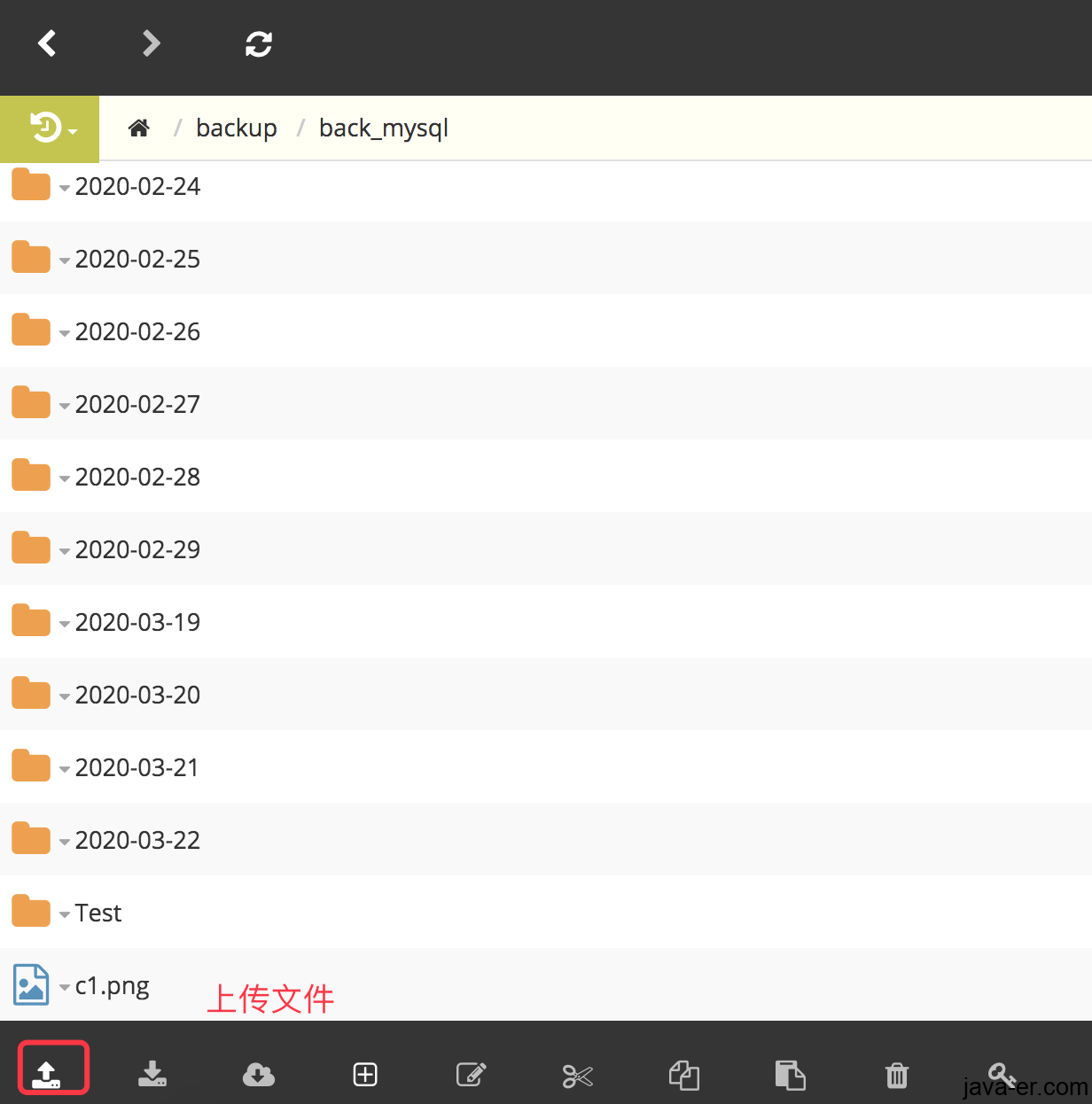The height and width of the screenshot is (1104, 1092).
Task: Click the back navigation arrow
Action: (x=48, y=43)
